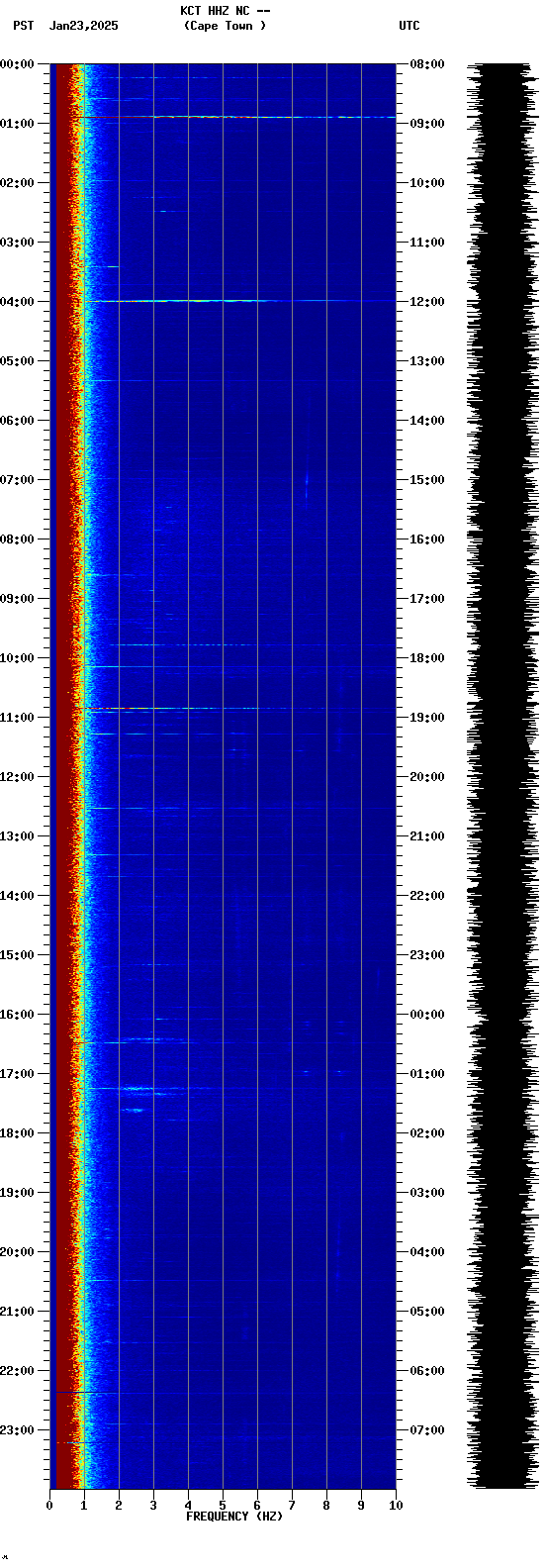
Task: Click the 07:00 PST time label
Action: pos(17,480)
